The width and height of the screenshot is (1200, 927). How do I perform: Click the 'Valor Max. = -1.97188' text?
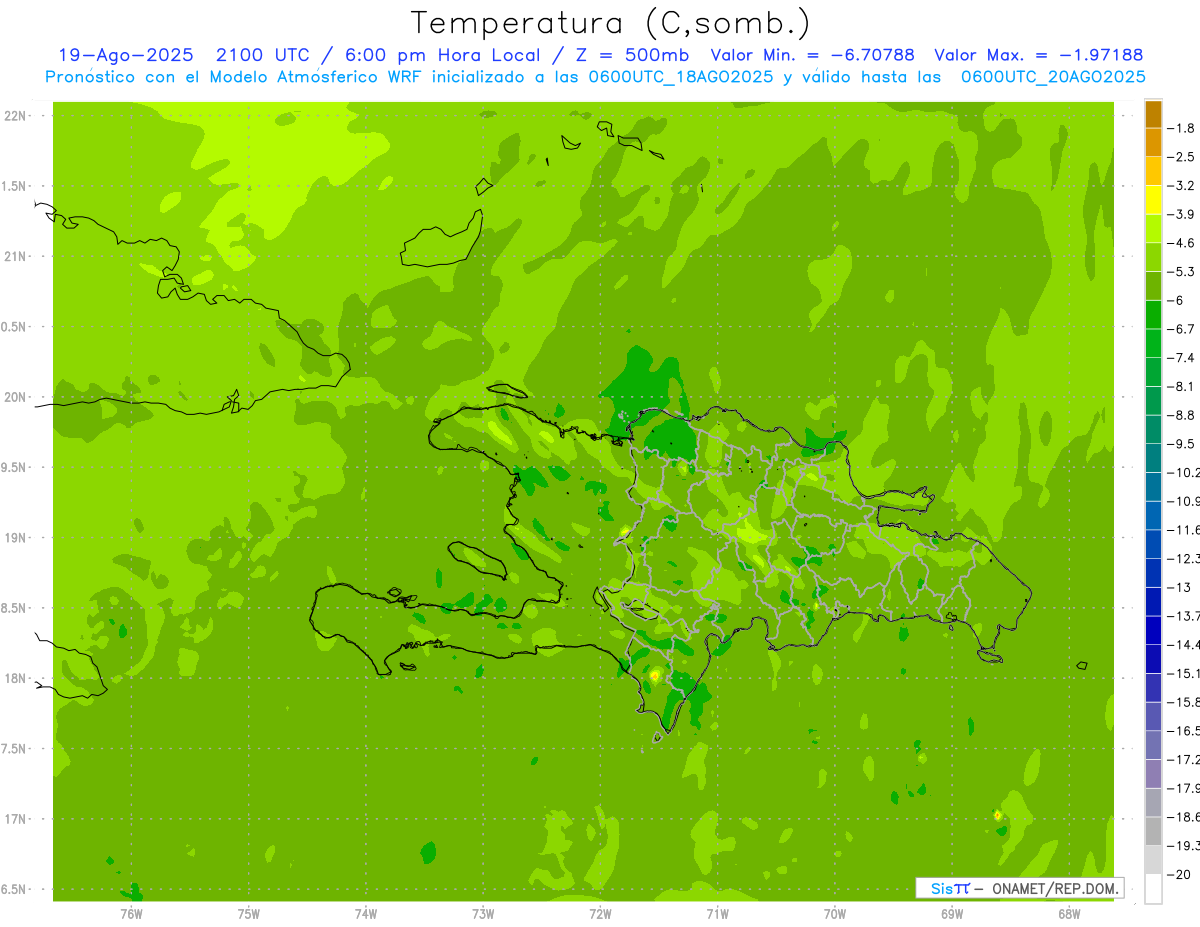[x=1038, y=55]
